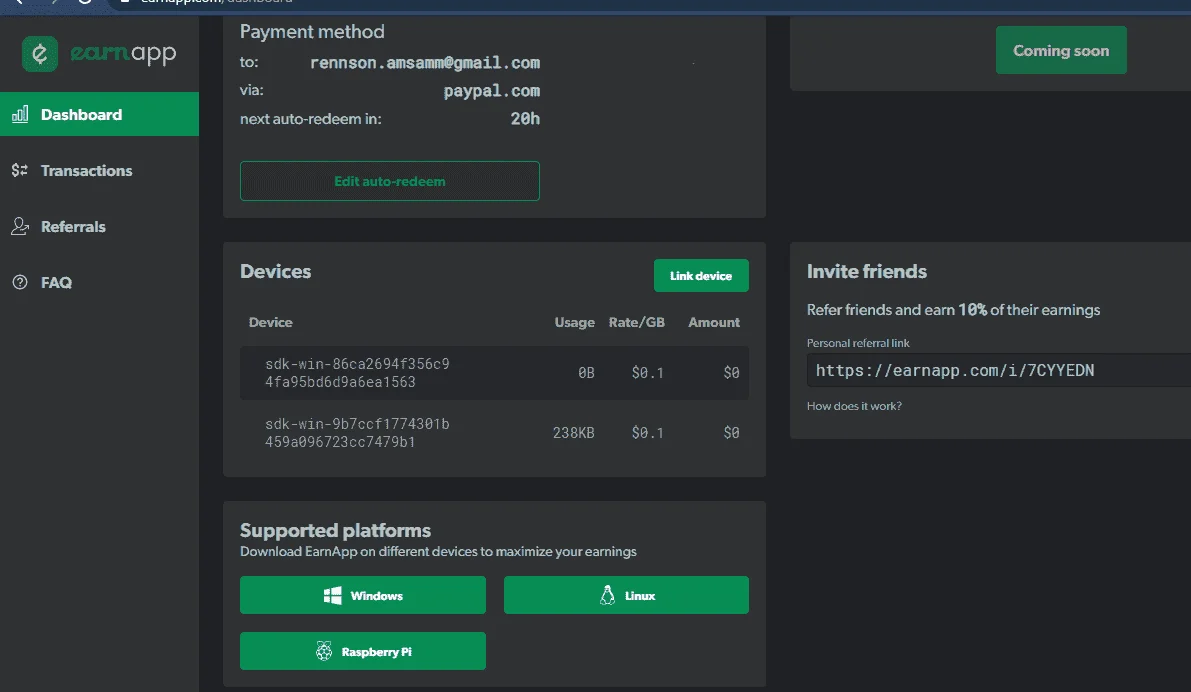Click the Edit auto-redeem button
The height and width of the screenshot is (692, 1191).
coord(390,181)
